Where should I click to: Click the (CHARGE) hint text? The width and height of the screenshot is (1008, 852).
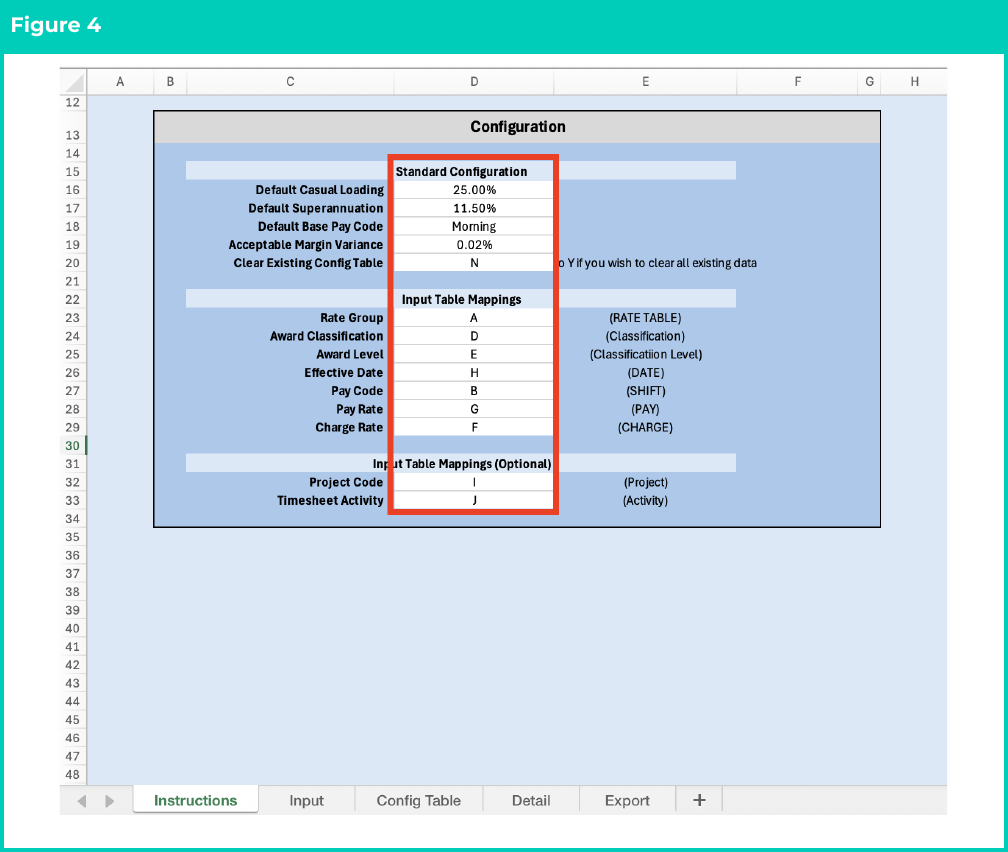tap(645, 428)
